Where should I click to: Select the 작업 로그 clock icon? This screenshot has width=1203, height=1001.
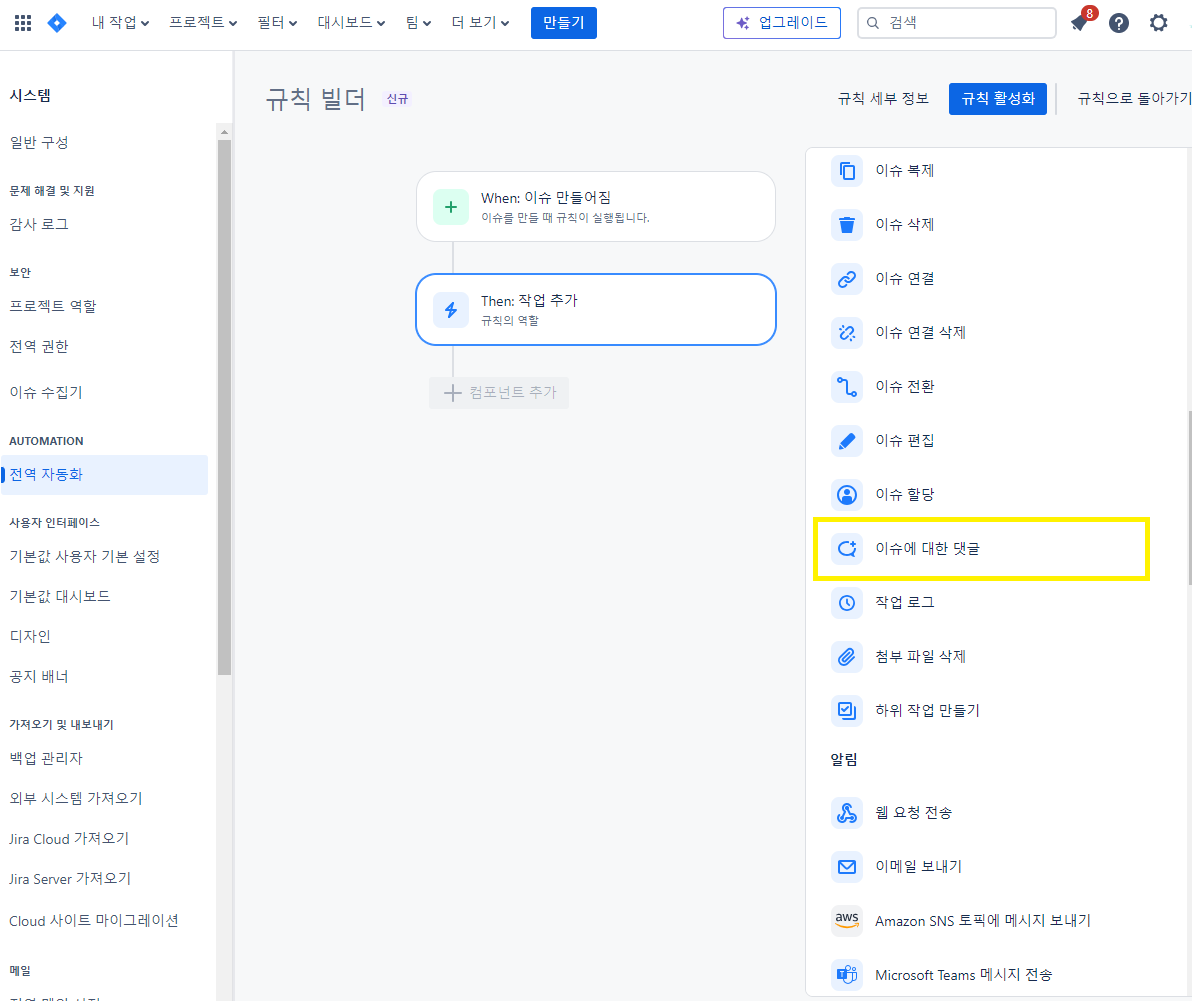(x=847, y=603)
